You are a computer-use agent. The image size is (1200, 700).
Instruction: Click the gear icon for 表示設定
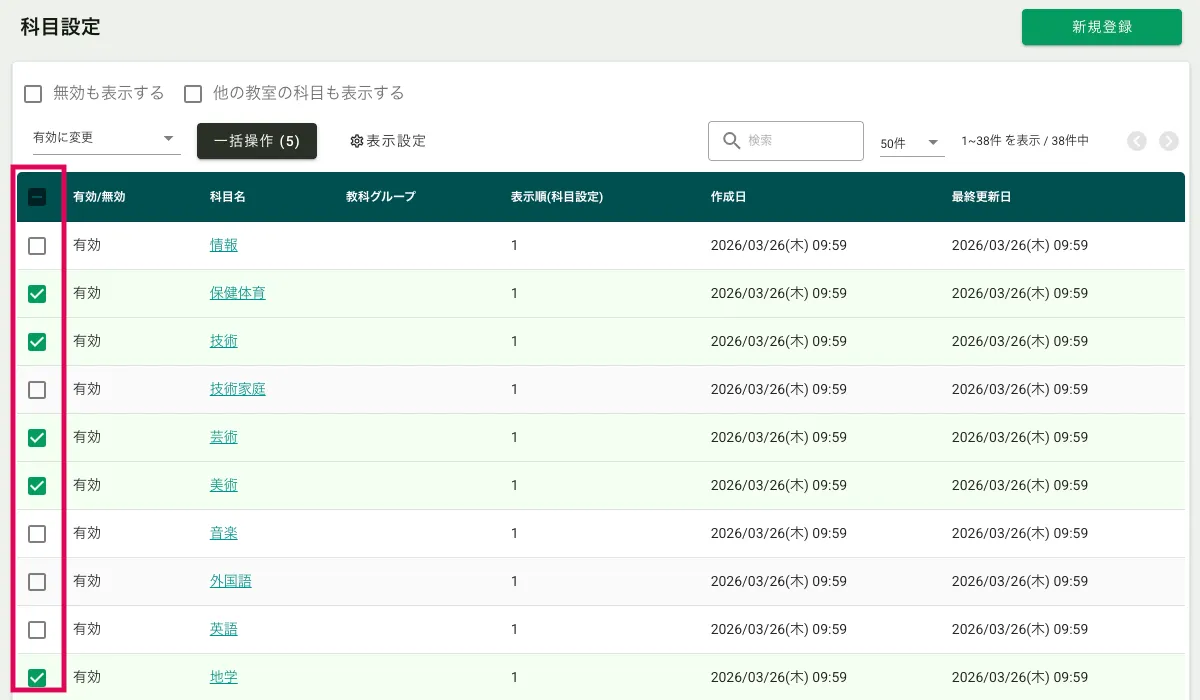coord(356,141)
